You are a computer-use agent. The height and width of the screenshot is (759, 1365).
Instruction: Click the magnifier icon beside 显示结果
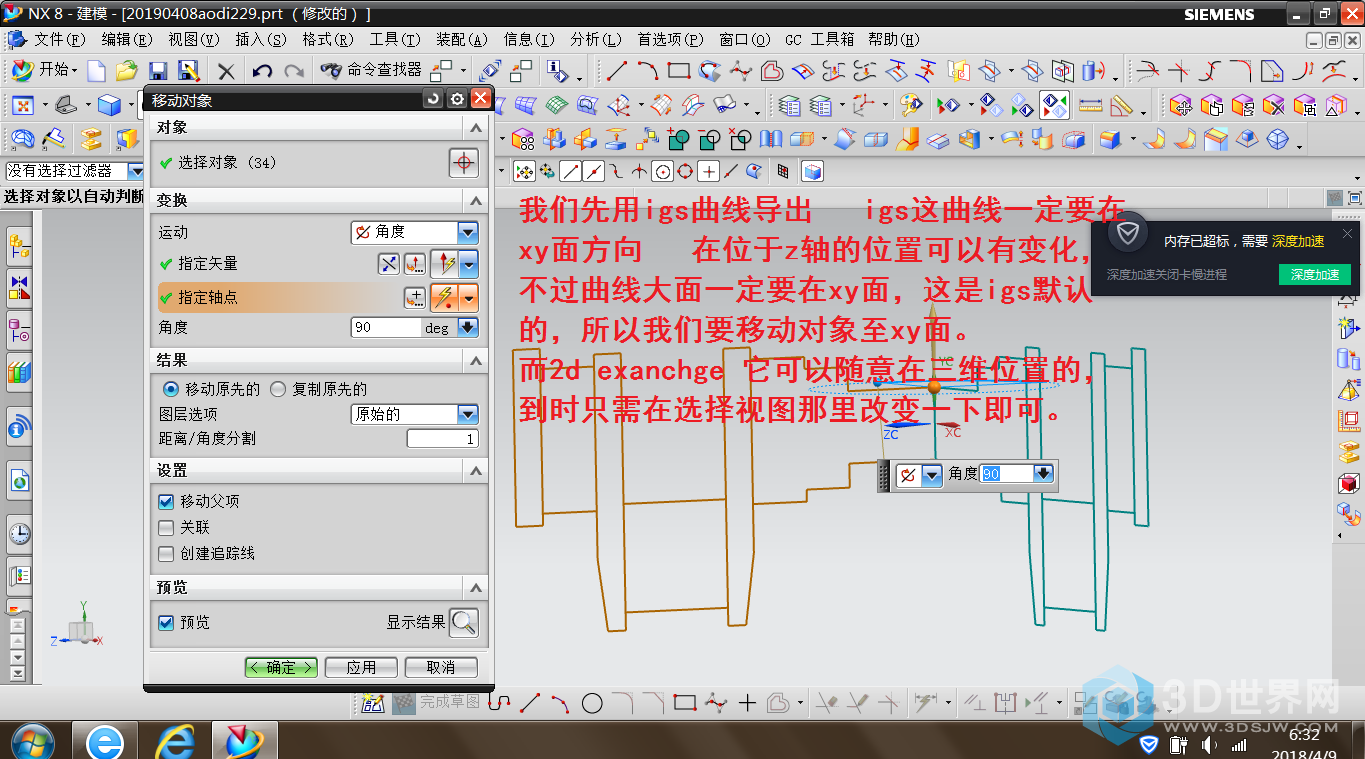coord(463,623)
